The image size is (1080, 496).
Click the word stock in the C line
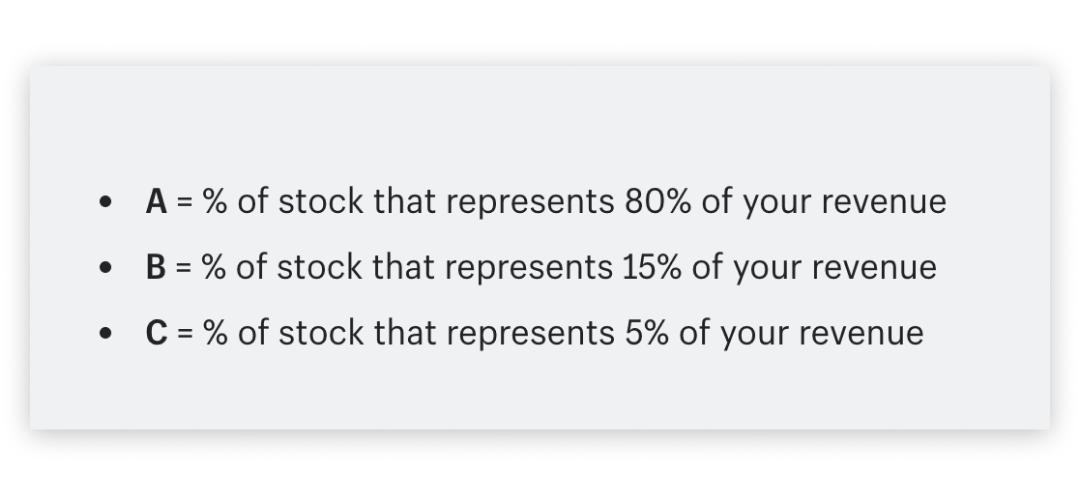tap(320, 333)
